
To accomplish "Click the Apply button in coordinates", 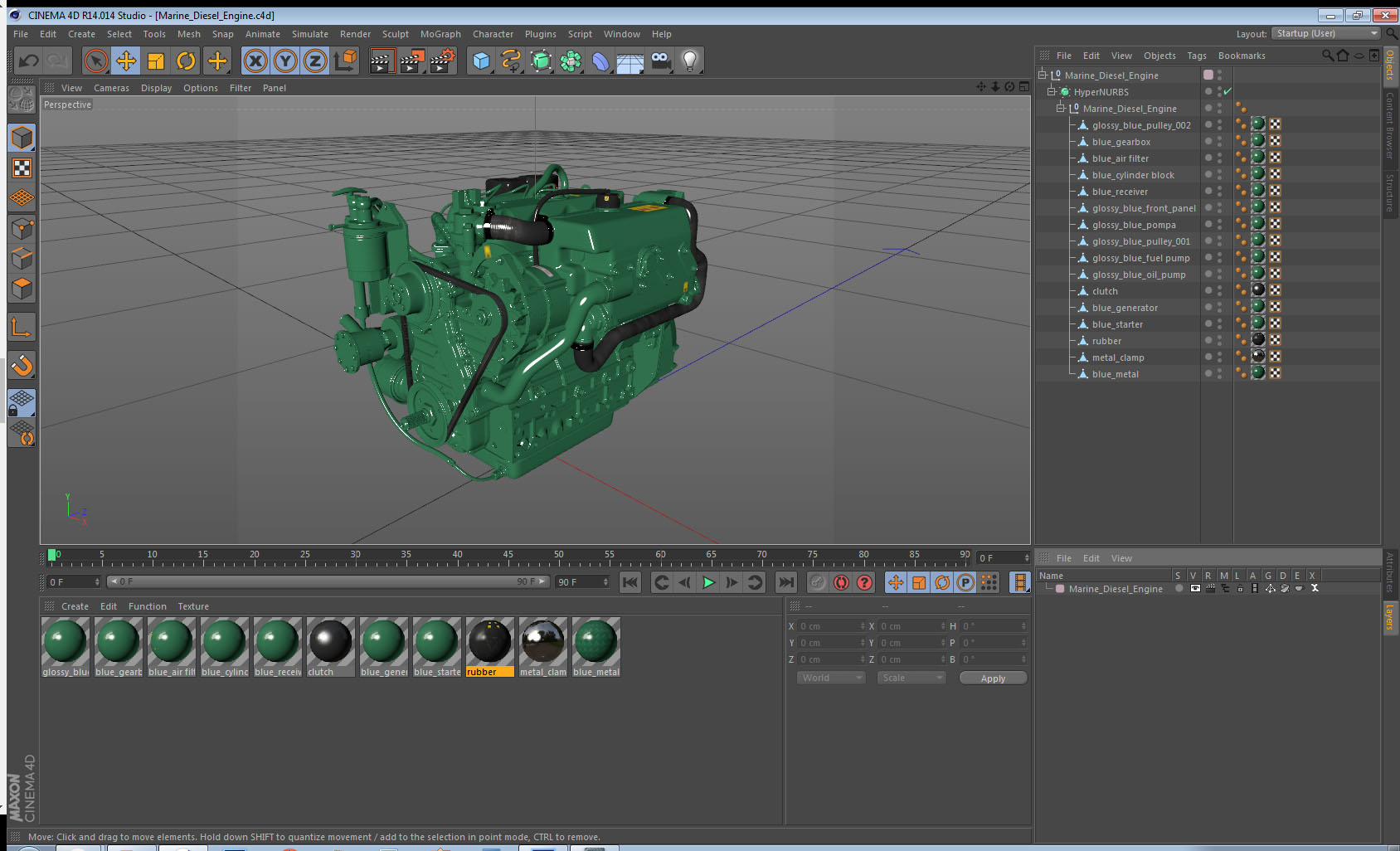I will point(993,678).
